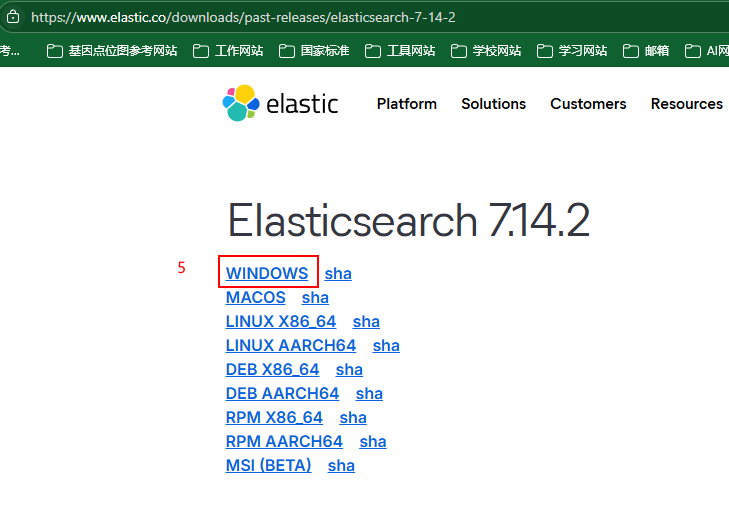
Task: Download the RPM AARCH64 package
Action: pyautogui.click(x=285, y=442)
